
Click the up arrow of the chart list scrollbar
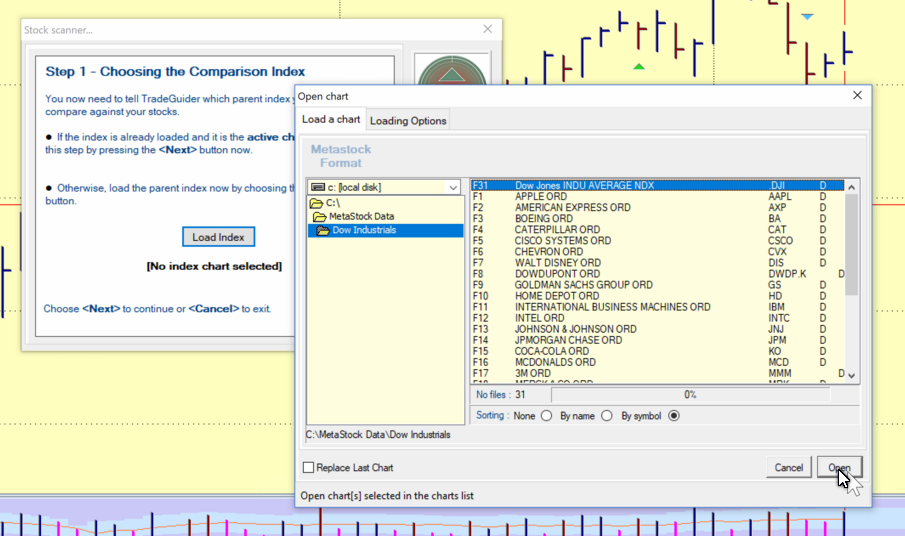coord(851,187)
